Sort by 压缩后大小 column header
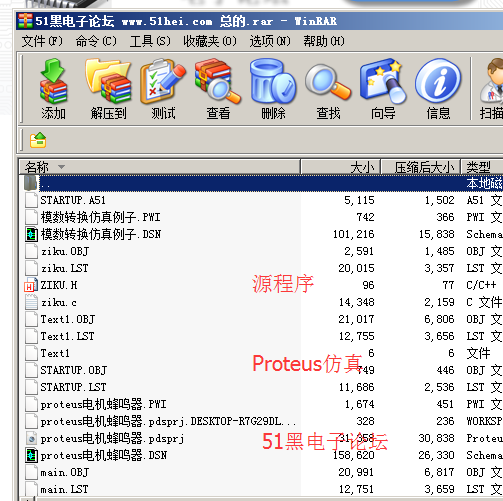503x501 pixels. click(421, 167)
